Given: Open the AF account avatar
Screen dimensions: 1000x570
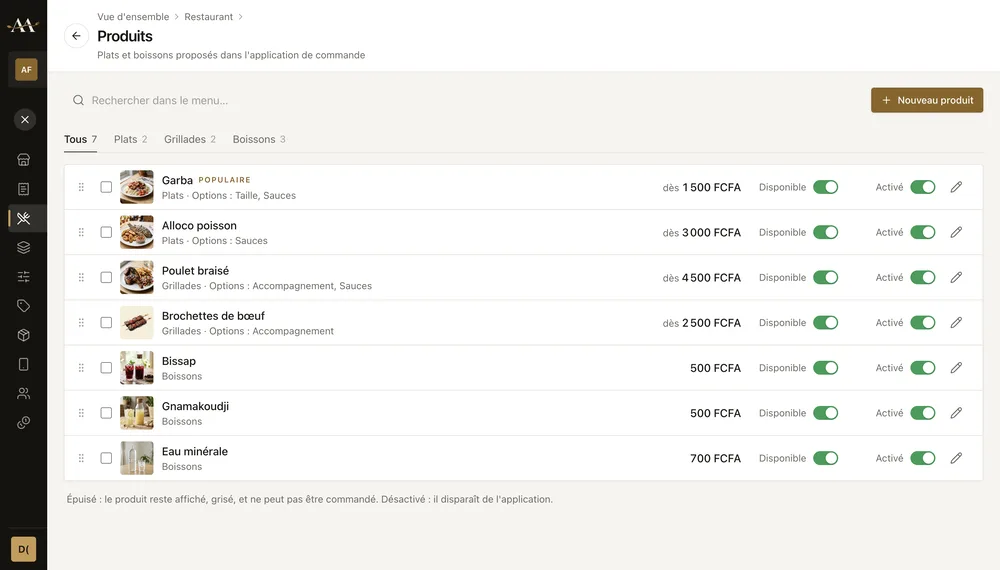Looking at the screenshot, I should point(26,69).
